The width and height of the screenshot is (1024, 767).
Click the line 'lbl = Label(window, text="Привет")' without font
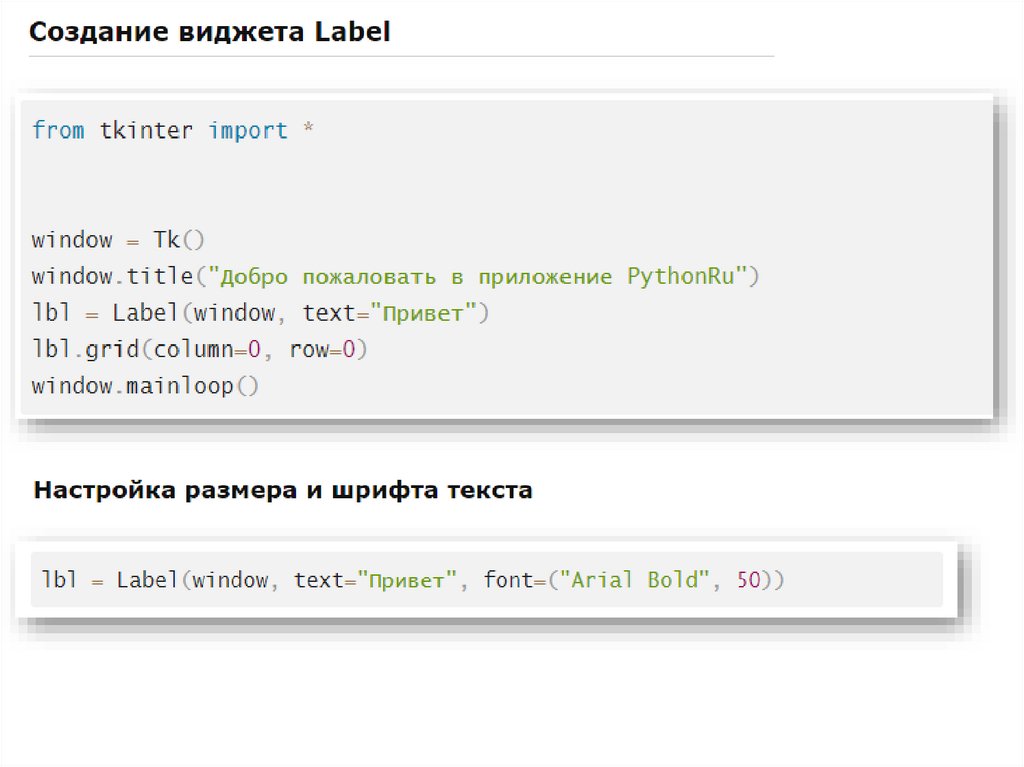(261, 313)
